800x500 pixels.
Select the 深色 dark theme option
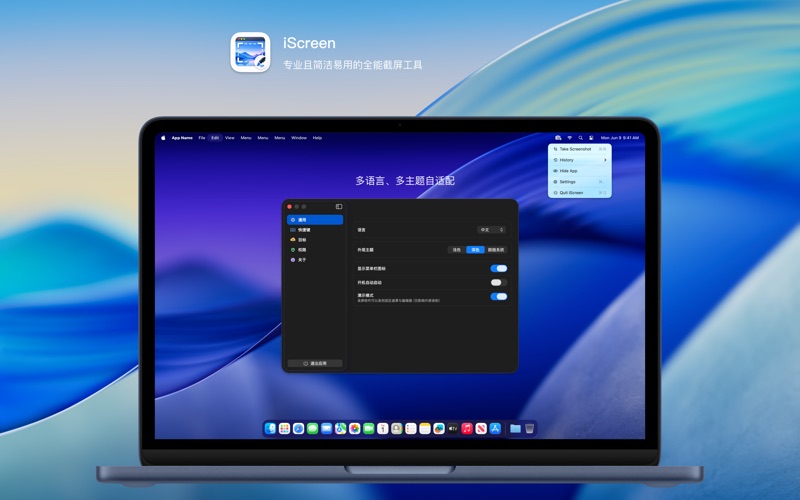click(475, 250)
